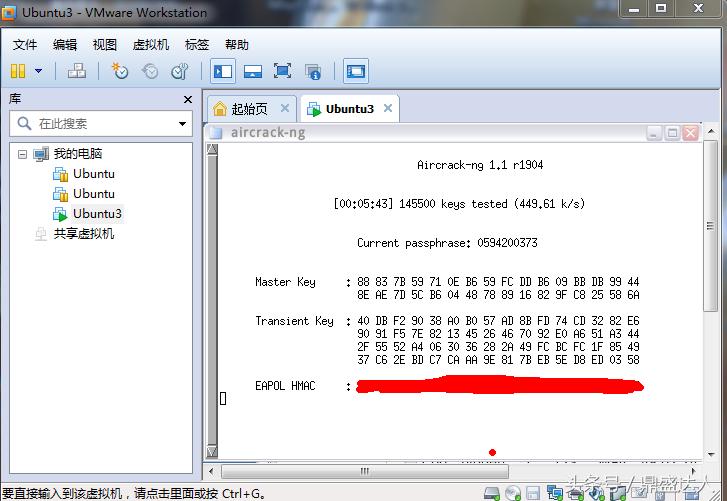Click the 'EAPOL HMAC' label
Screen dimensions: 727x501
click(x=285, y=386)
